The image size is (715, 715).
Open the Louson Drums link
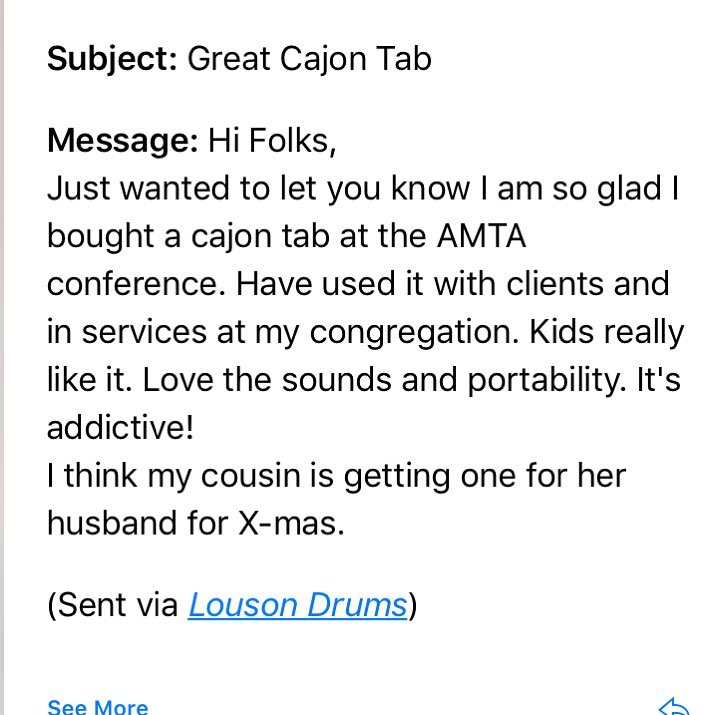(298, 605)
